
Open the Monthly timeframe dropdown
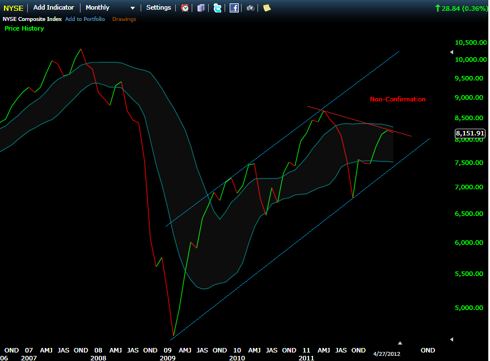(110, 7)
